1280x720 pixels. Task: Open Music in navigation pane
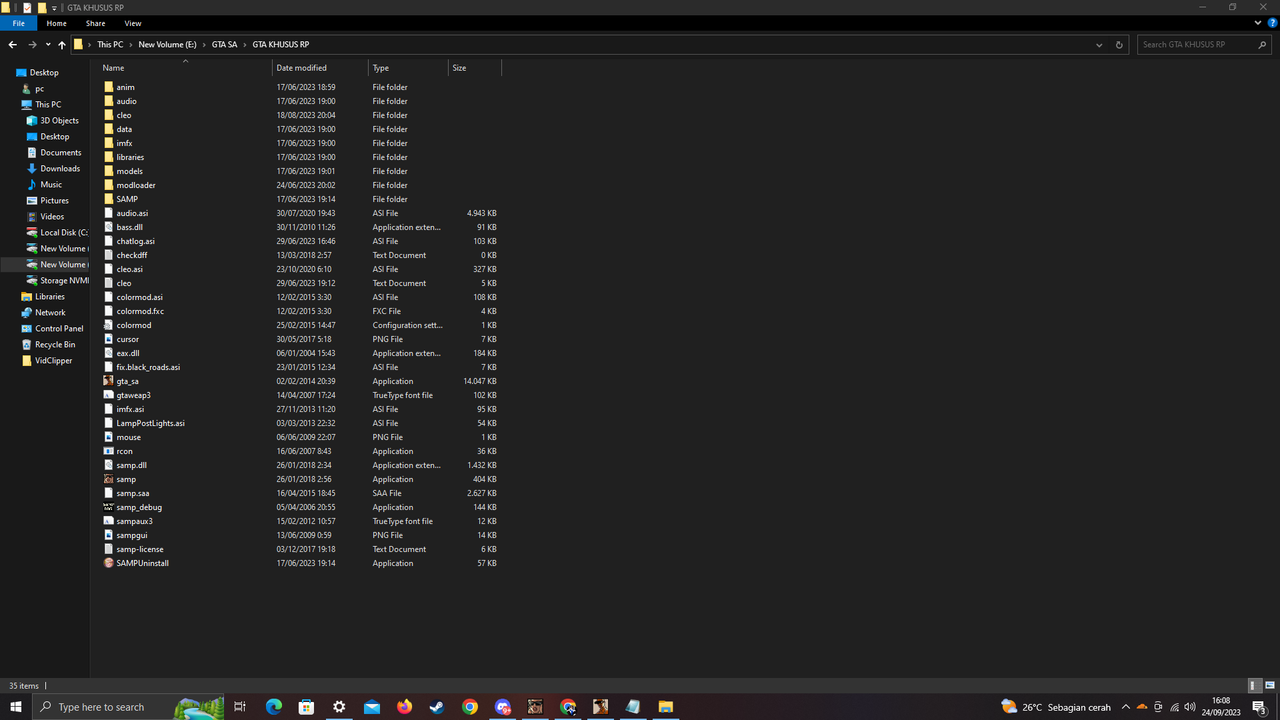tap(51, 185)
